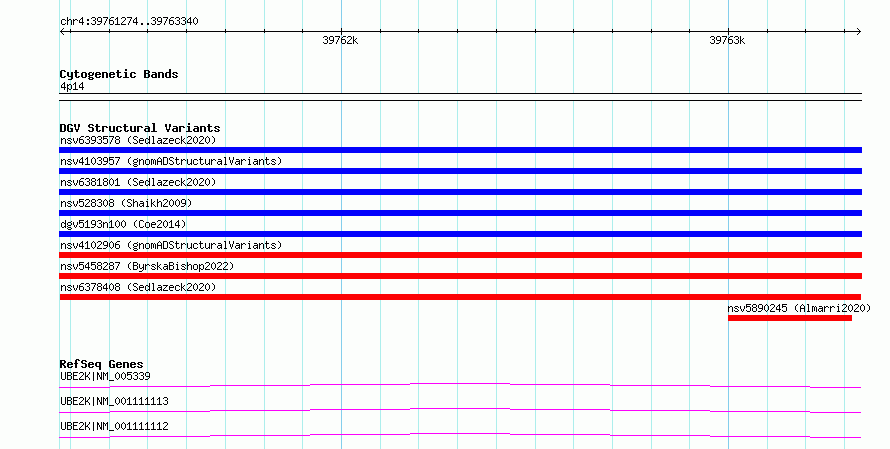The width and height of the screenshot is (890, 449).
Task: Select the short red bar for nsv5890245
Action: point(790,318)
